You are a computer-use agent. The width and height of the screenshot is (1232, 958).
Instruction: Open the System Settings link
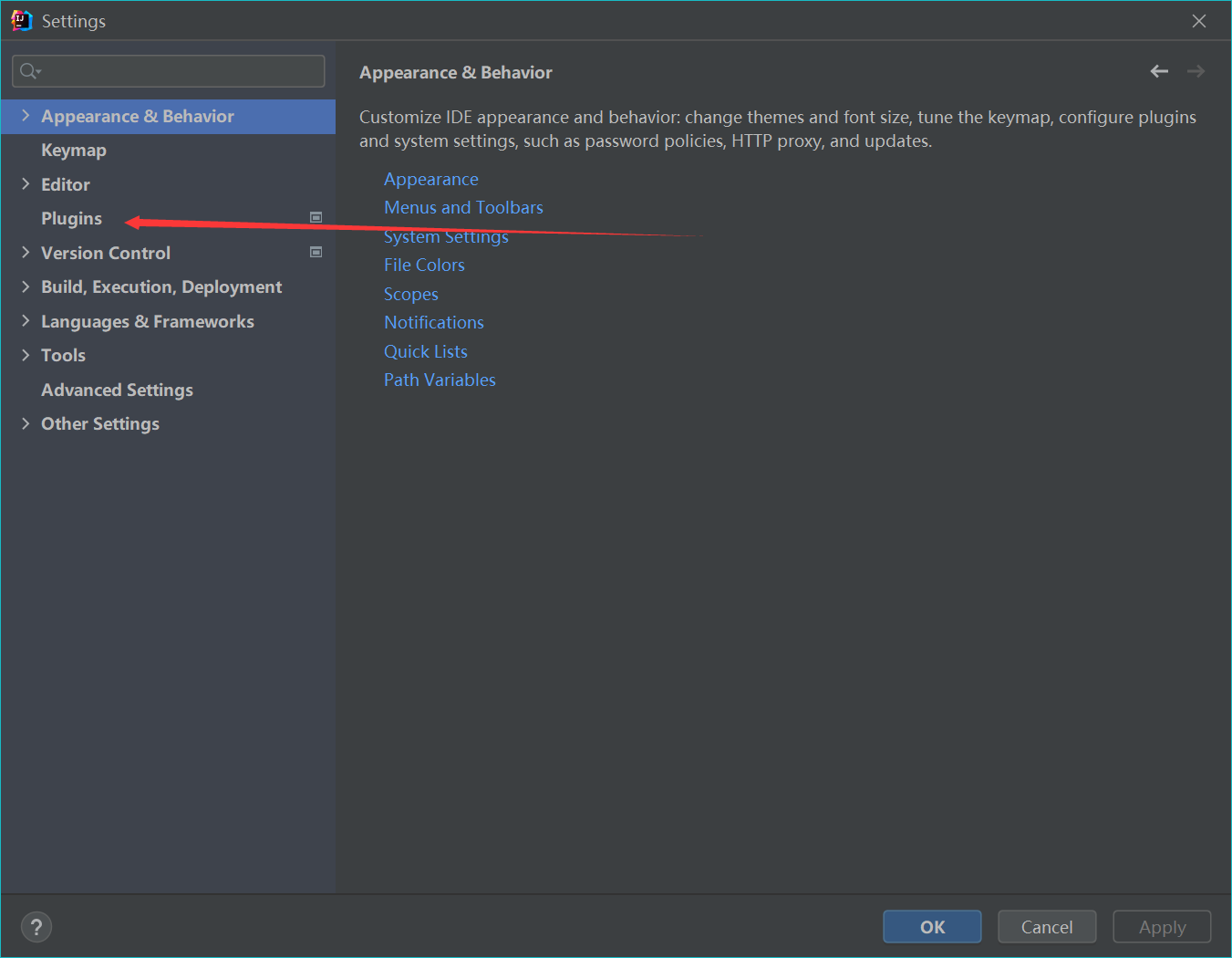tap(446, 236)
